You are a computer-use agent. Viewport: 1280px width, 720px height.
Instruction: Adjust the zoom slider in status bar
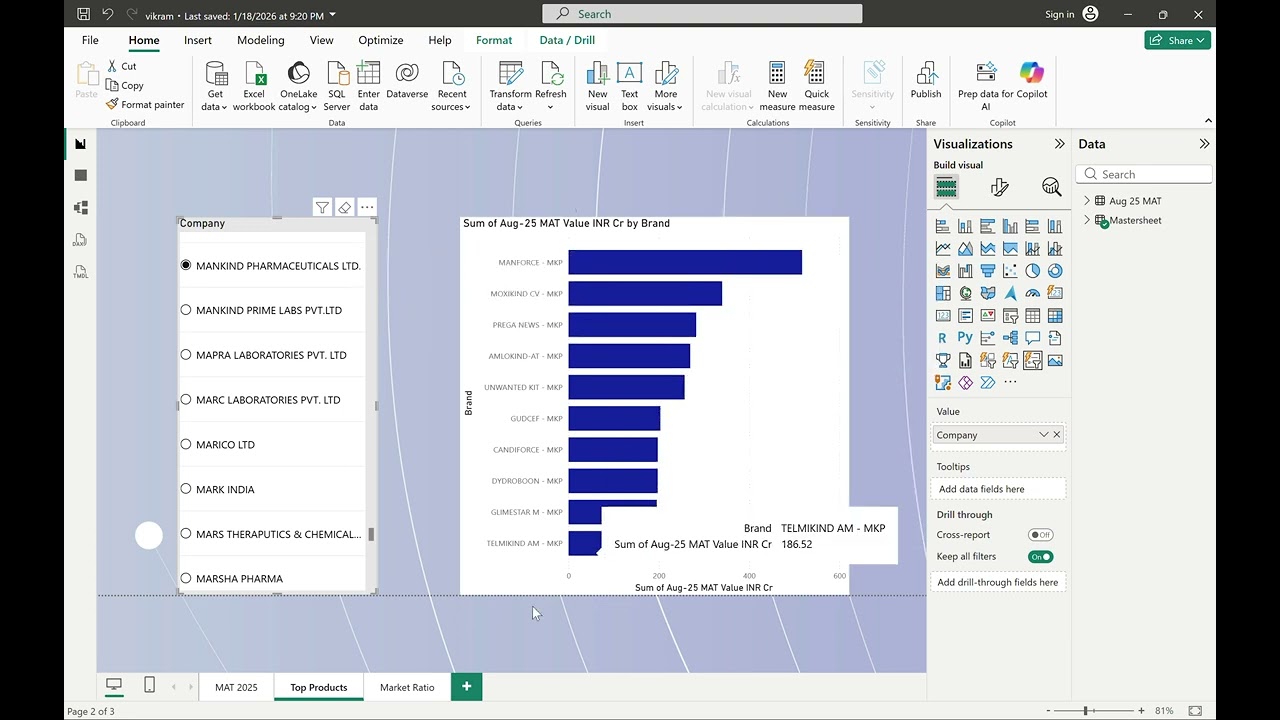(1085, 711)
